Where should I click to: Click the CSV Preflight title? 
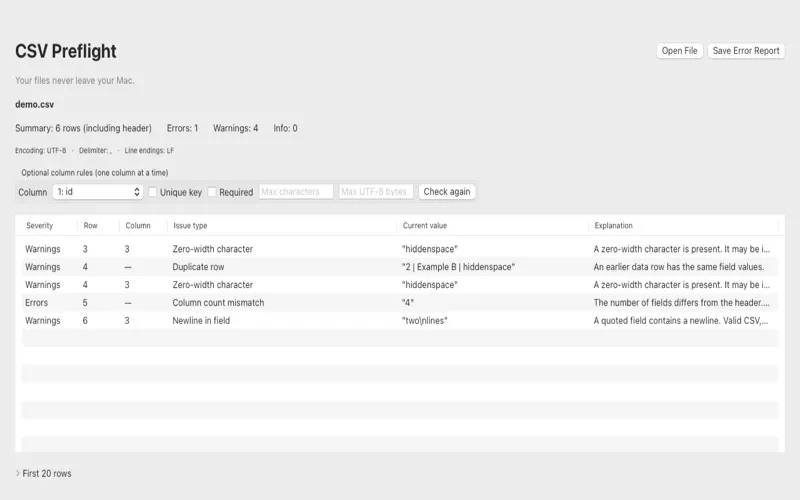(66, 51)
